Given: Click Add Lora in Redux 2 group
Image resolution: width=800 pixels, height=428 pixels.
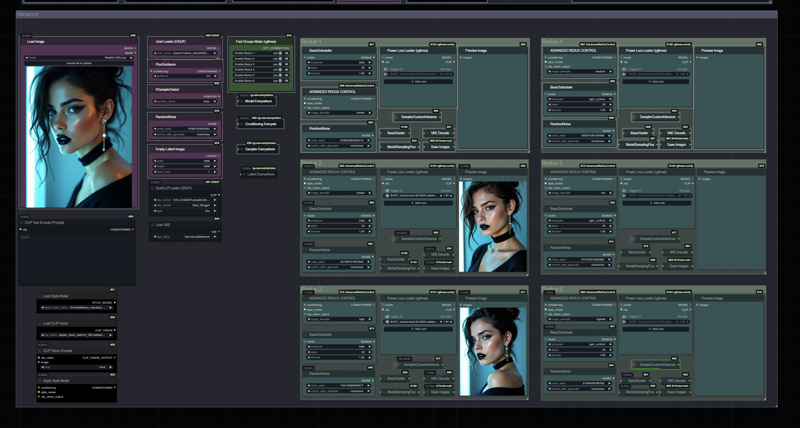Looking at the screenshot, I should (x=418, y=203).
